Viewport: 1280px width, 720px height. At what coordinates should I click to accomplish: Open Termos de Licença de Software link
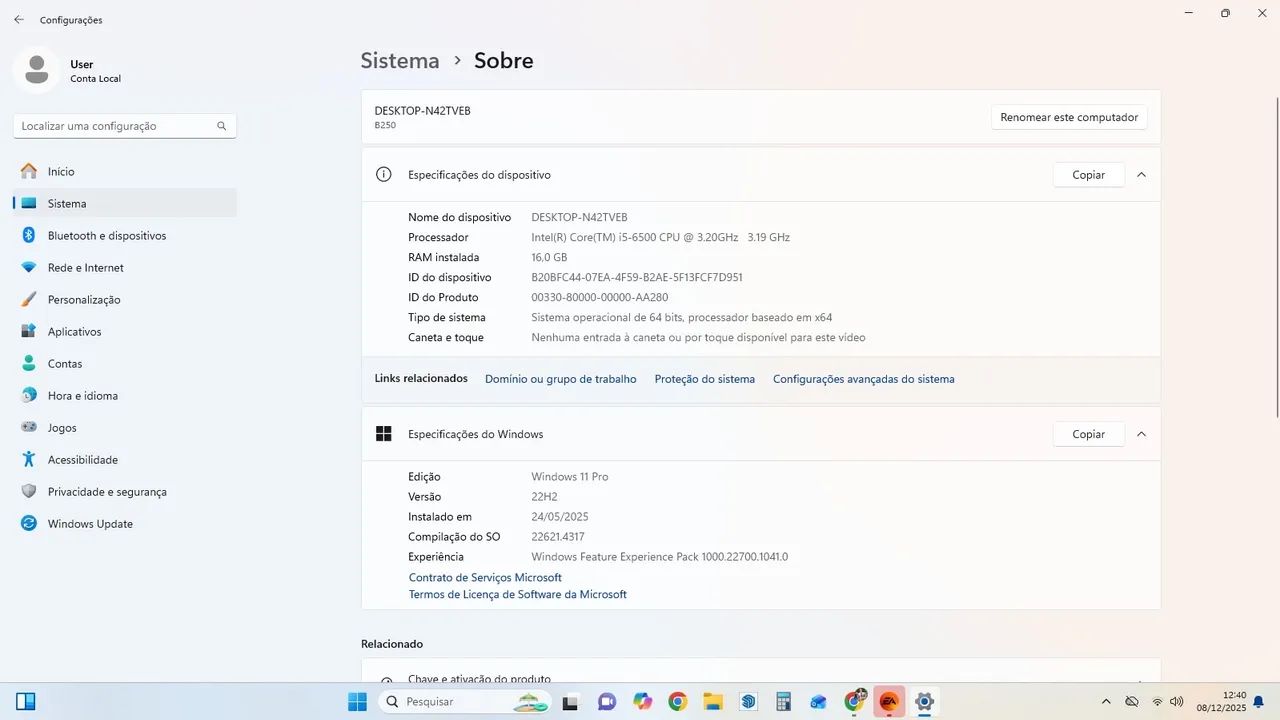point(517,594)
